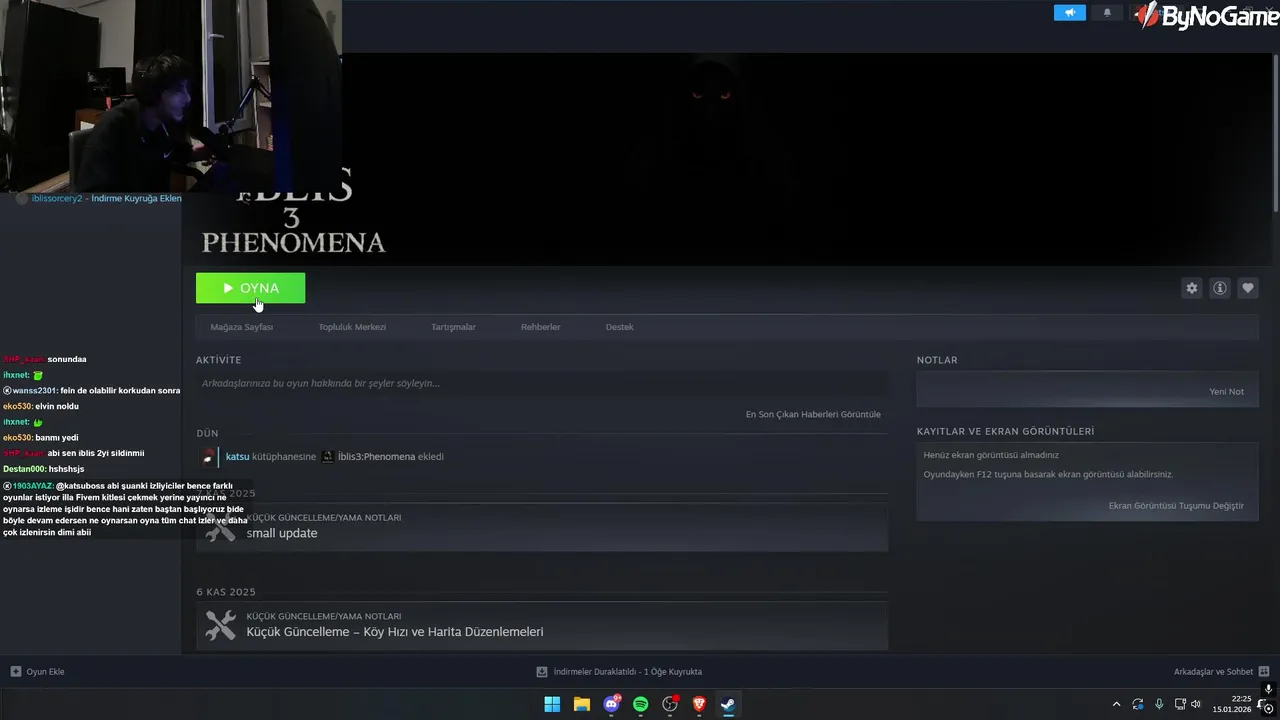
Task: Switch to the Rehberler tab
Action: click(540, 327)
